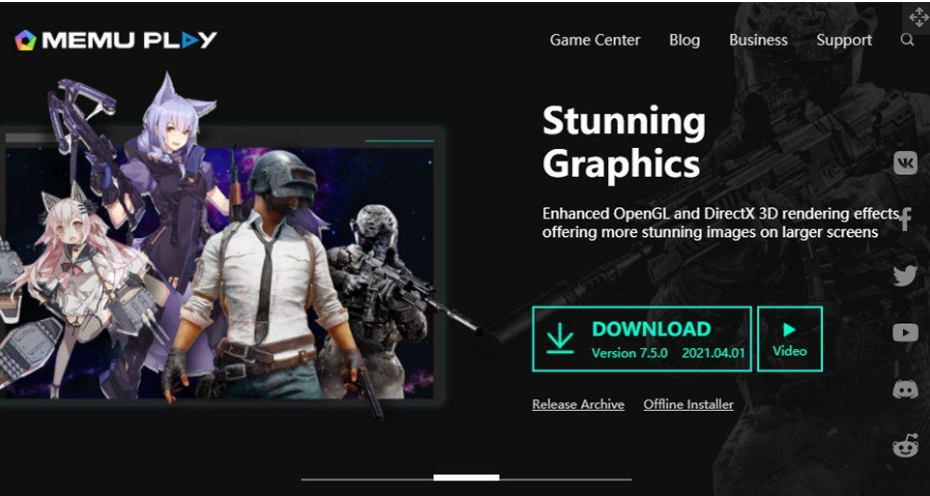Open the YouTube social icon
The width and height of the screenshot is (930, 496).
tap(905, 333)
